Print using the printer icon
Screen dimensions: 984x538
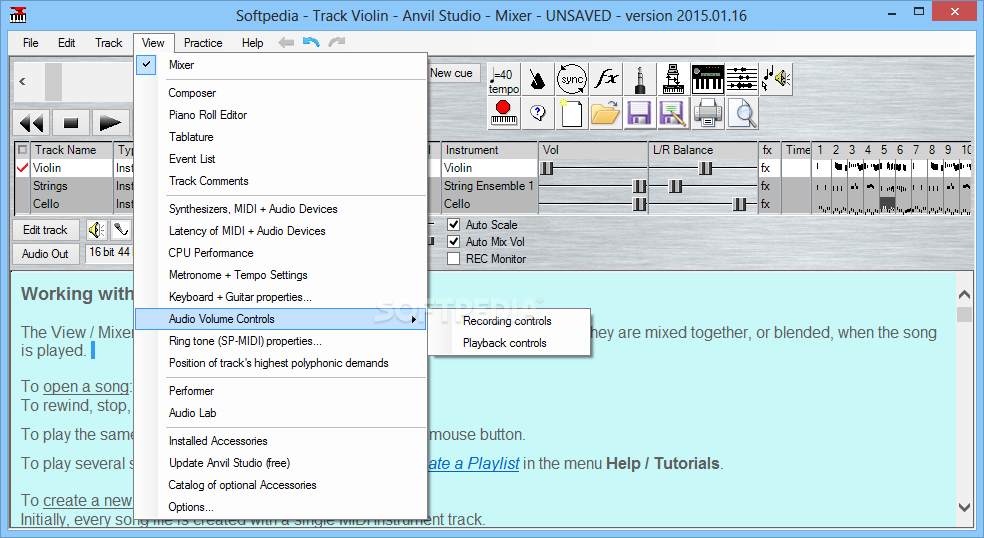click(708, 113)
